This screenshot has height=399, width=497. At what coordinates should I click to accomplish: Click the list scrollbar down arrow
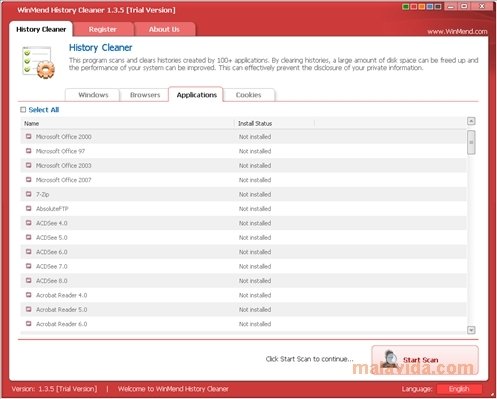pyautogui.click(x=471, y=330)
